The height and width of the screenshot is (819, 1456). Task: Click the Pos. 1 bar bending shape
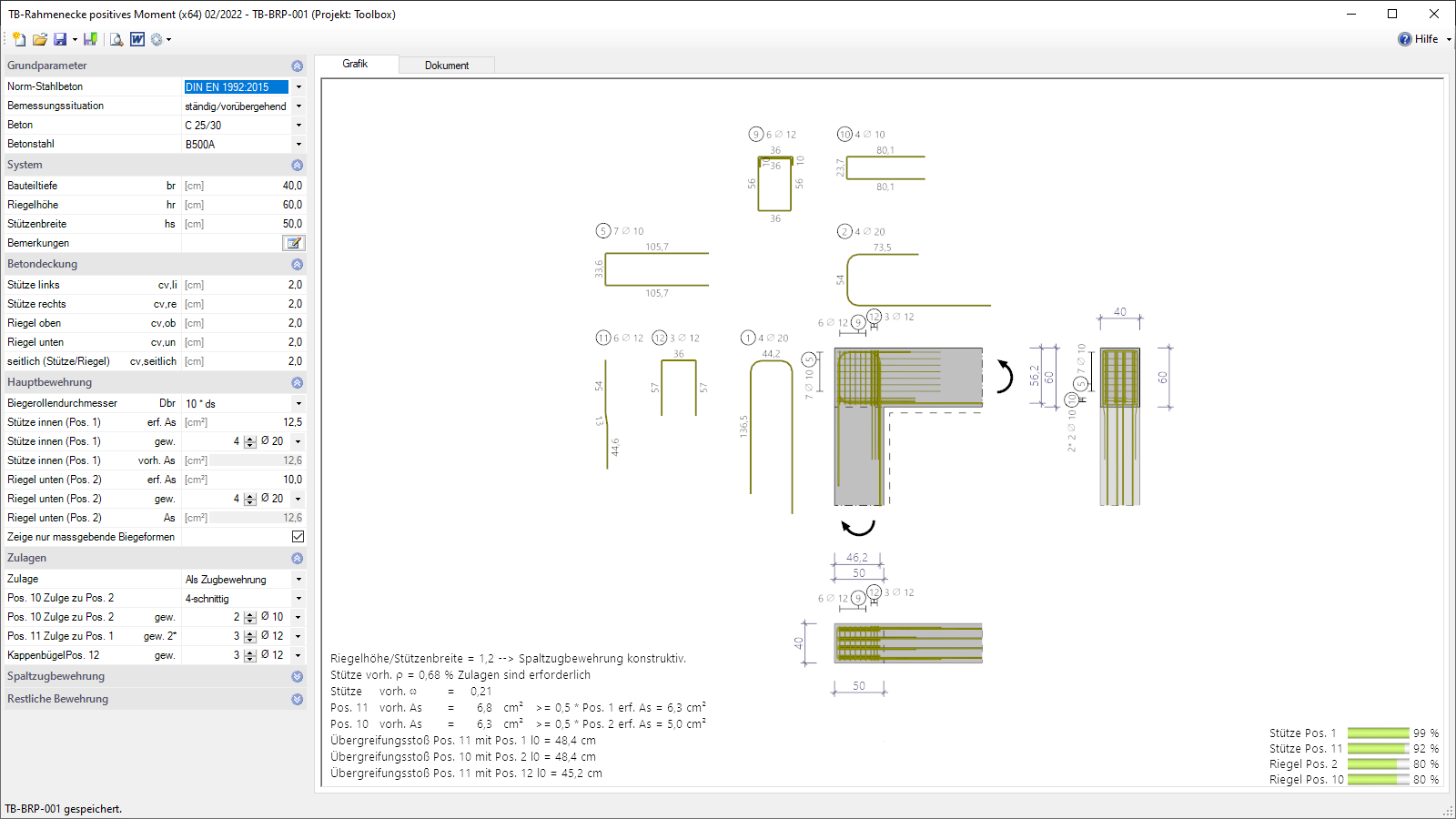click(771, 437)
